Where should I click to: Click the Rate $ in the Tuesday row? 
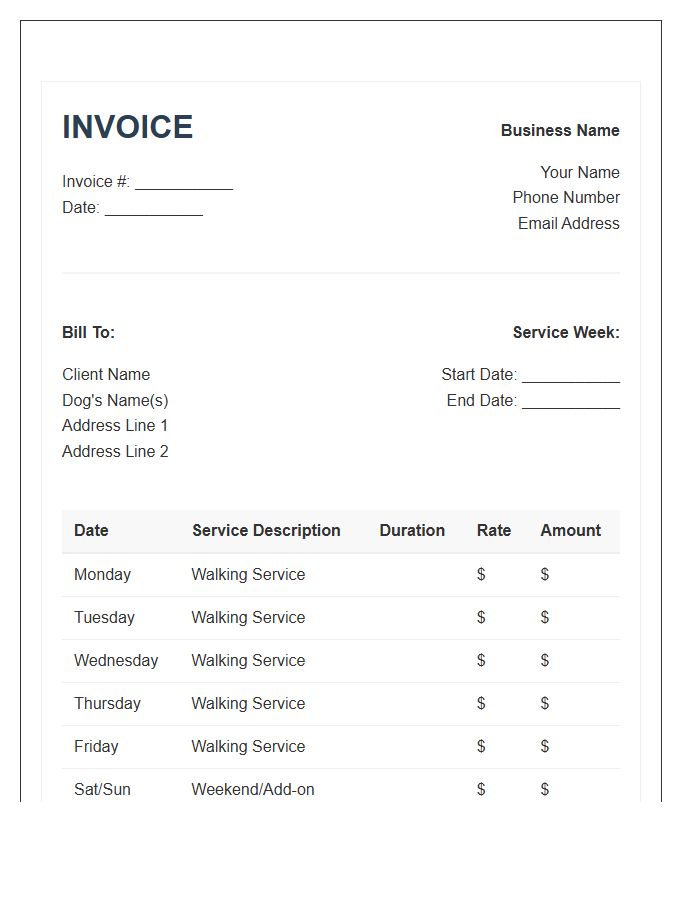point(481,618)
